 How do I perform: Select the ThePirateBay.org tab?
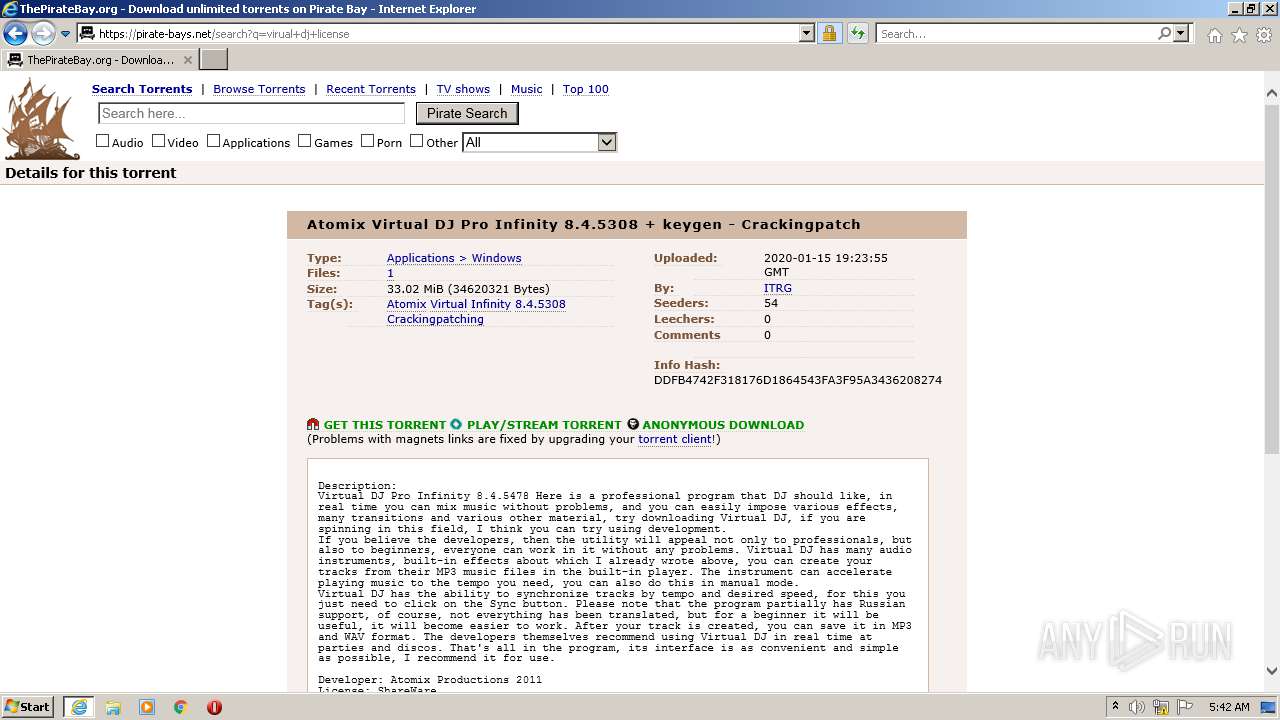[100, 60]
